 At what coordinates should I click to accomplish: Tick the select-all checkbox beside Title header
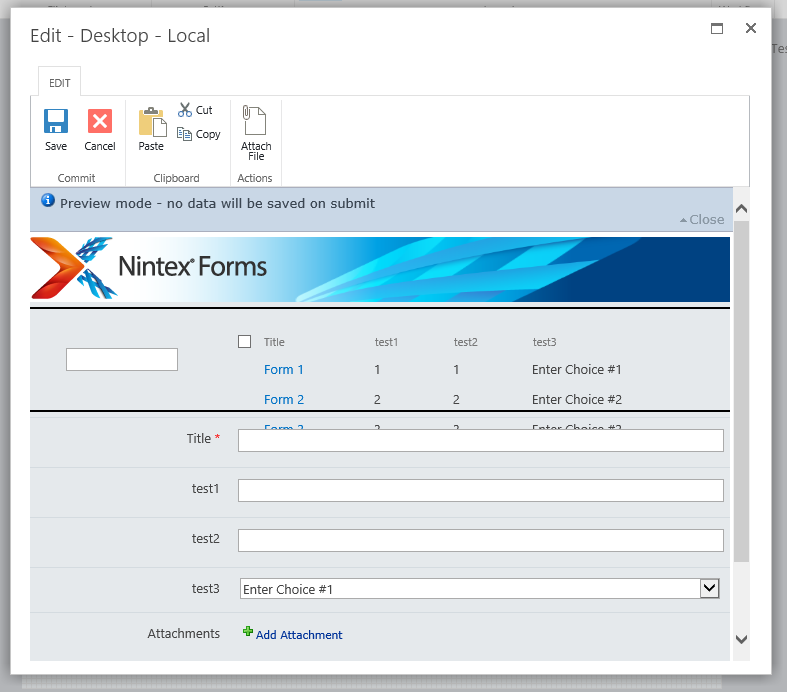[244, 342]
